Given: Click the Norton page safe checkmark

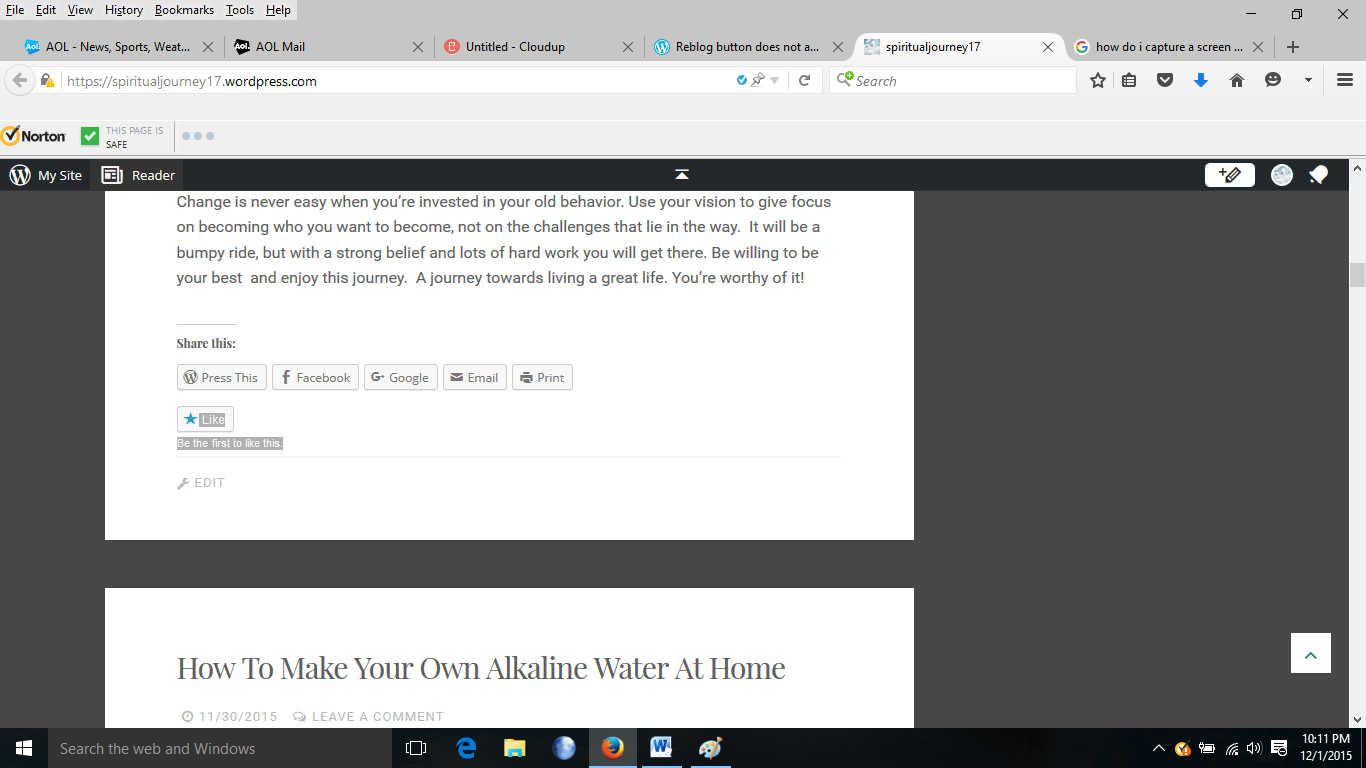Looking at the screenshot, I should coord(90,136).
